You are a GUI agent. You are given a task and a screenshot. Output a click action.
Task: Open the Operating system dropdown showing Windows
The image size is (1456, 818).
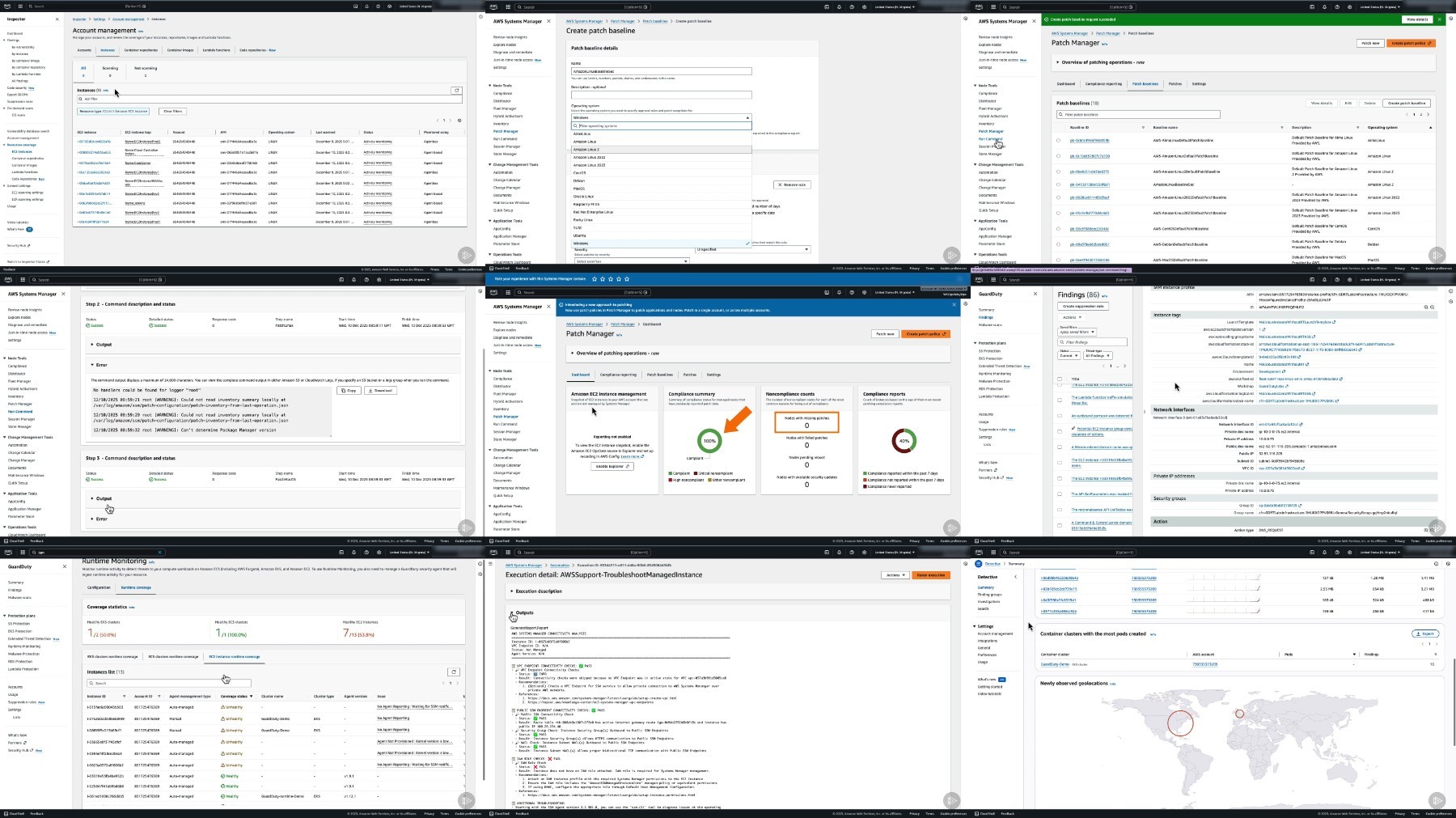click(x=661, y=117)
